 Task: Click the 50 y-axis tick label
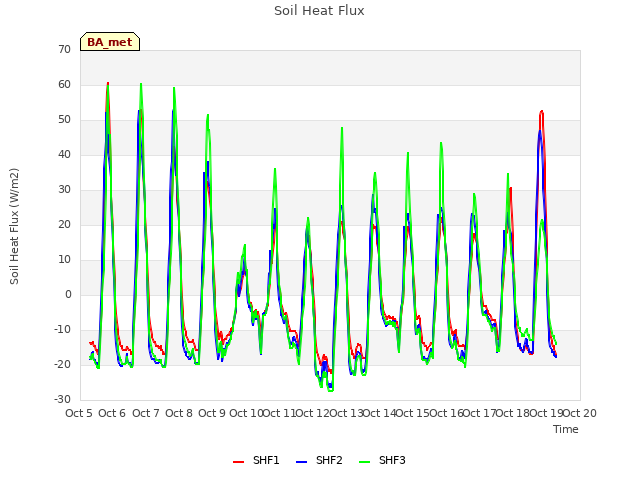tap(64, 120)
